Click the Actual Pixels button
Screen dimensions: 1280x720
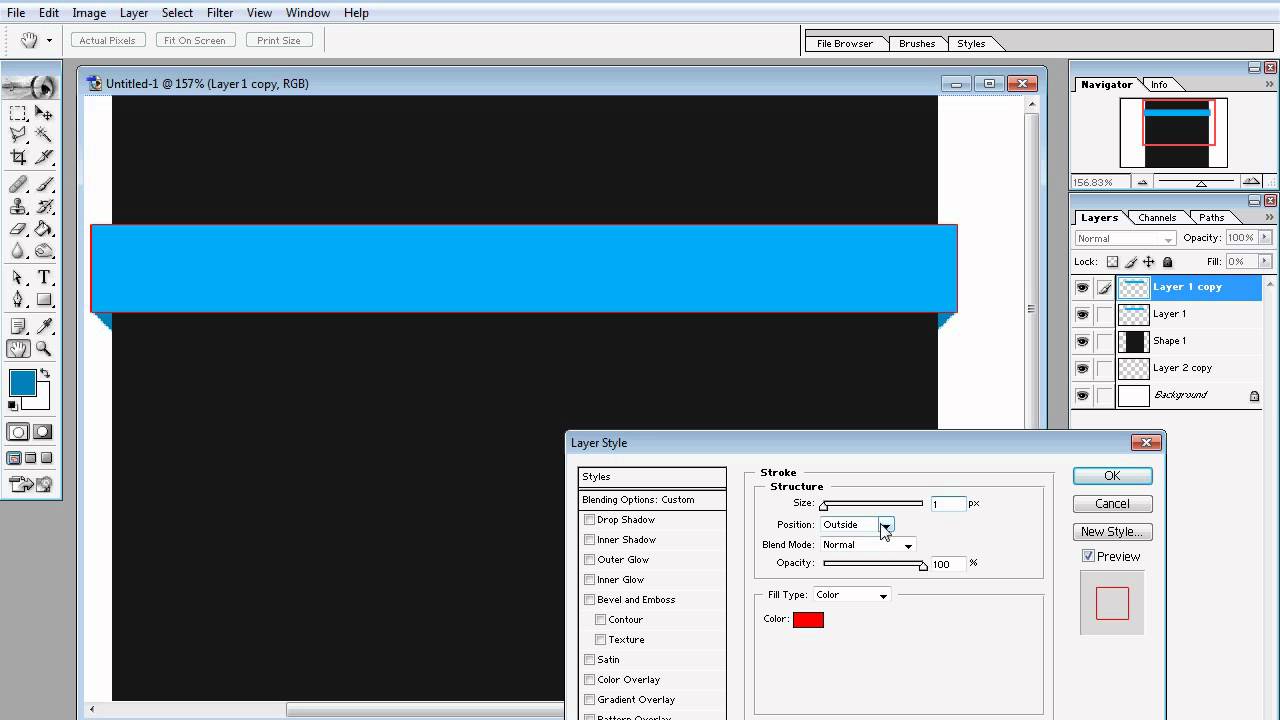tap(108, 40)
